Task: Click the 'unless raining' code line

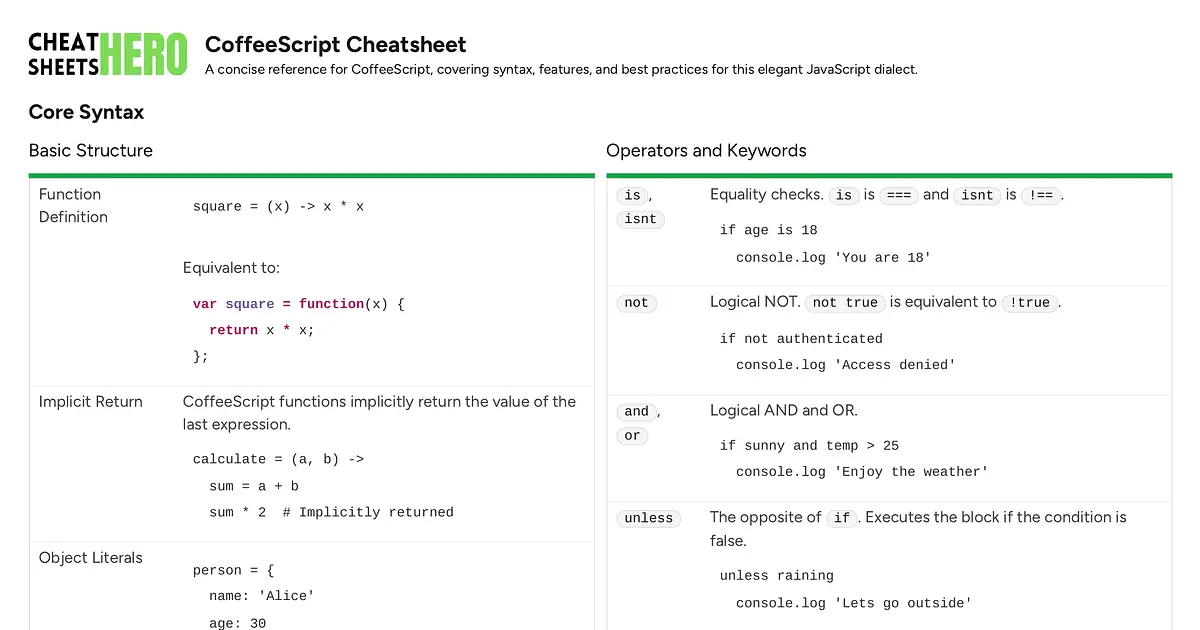Action: (x=776, y=576)
